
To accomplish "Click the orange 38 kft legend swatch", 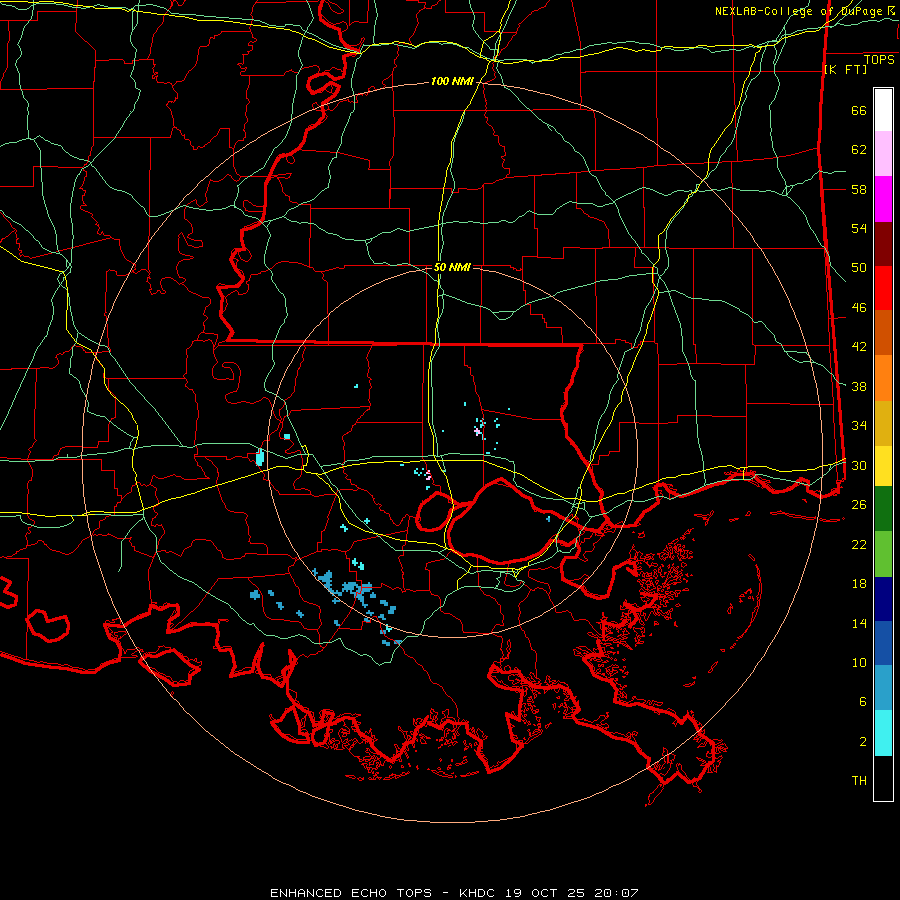I will tap(883, 378).
